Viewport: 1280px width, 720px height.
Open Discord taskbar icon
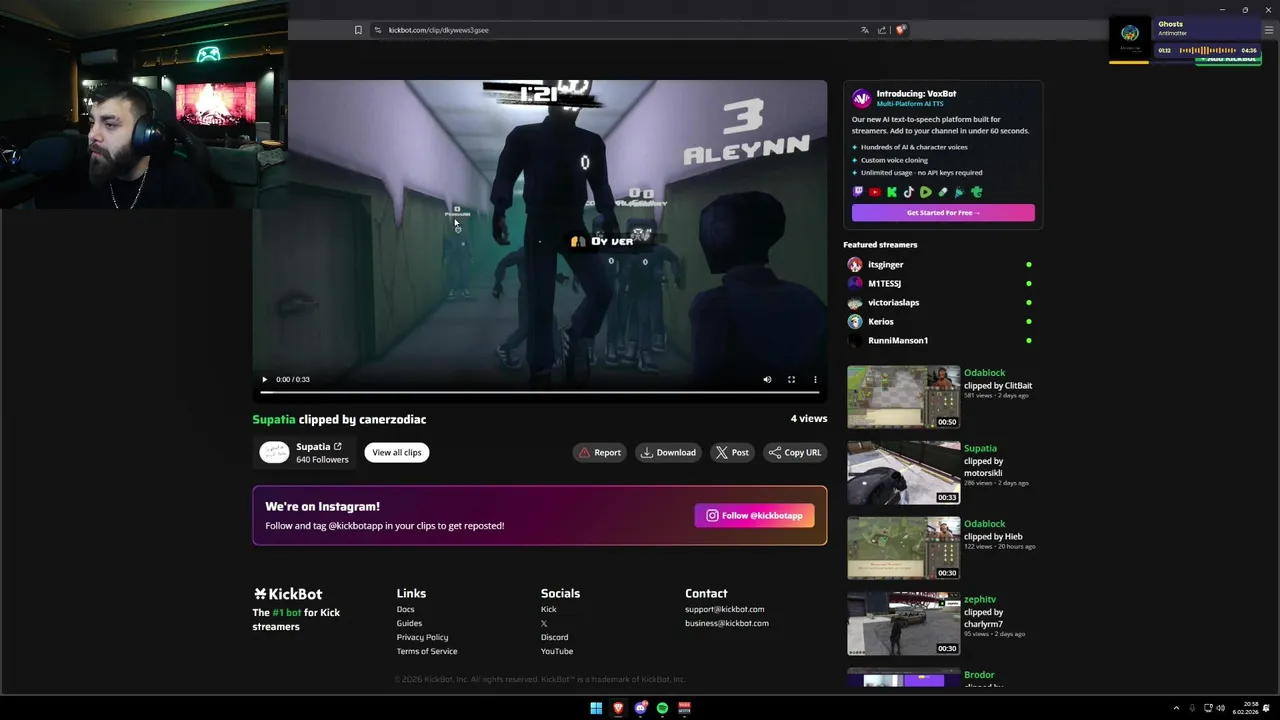(x=641, y=708)
